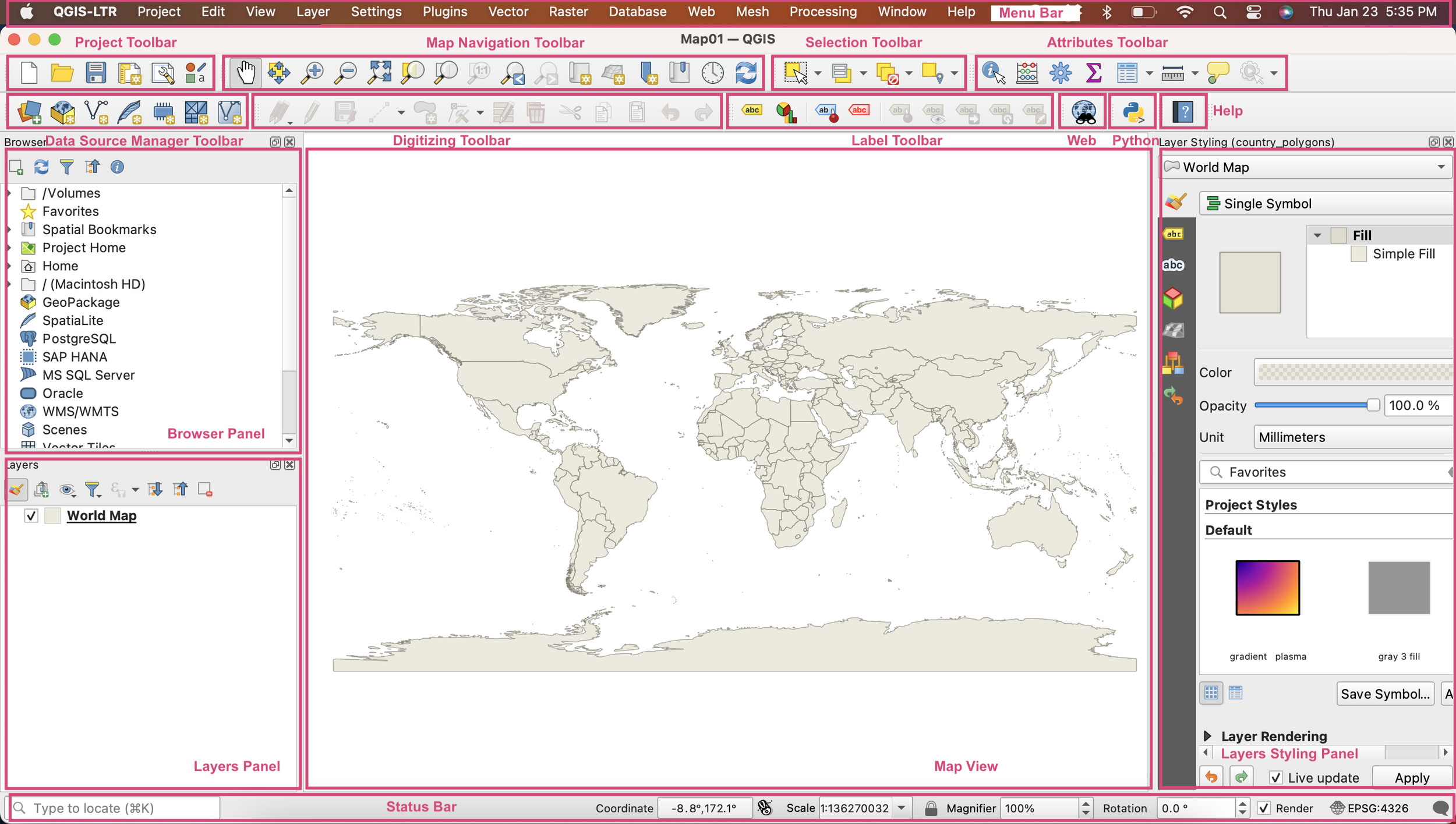Toggle the Render checkbox in status bar
1456x824 pixels.
coord(1264,808)
